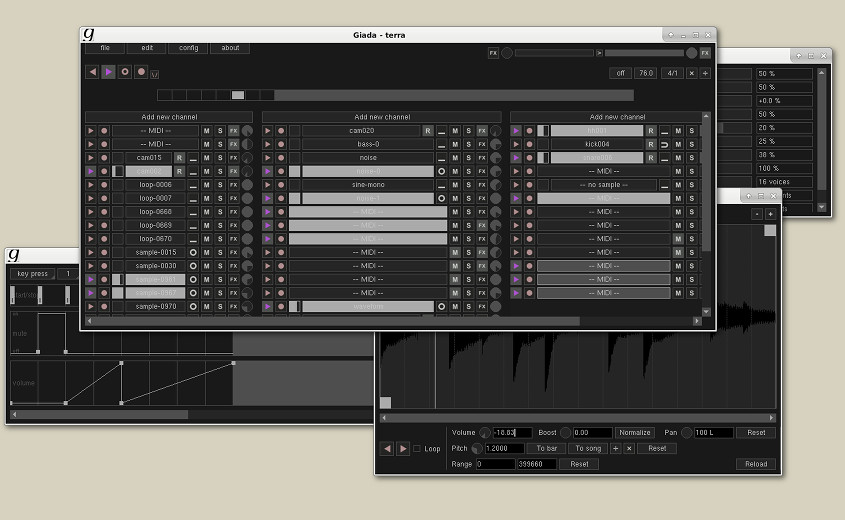Click the metronome icon below transport
This screenshot has width=845, height=520.
pos(155,75)
